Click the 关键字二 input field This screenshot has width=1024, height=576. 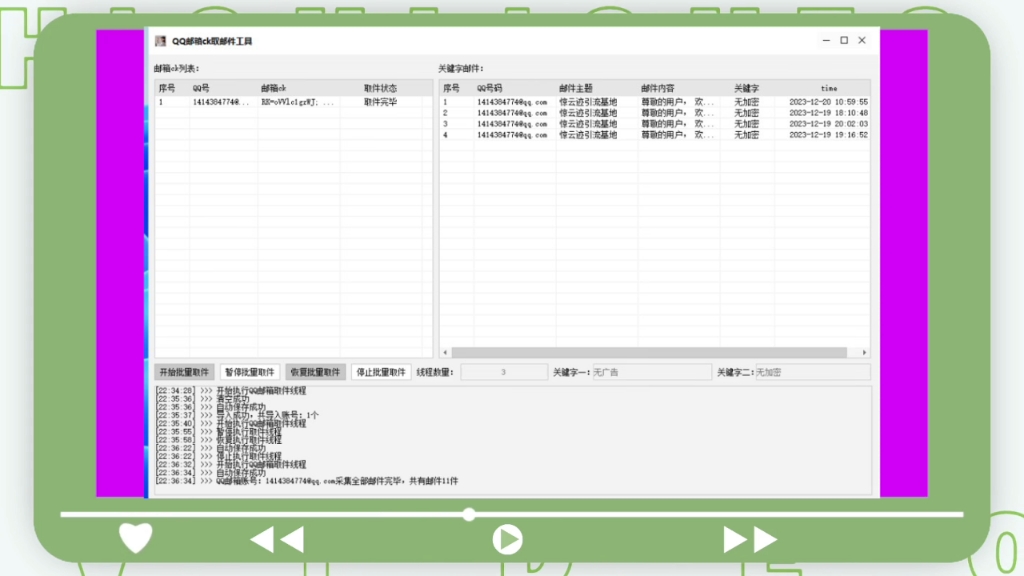coord(813,372)
